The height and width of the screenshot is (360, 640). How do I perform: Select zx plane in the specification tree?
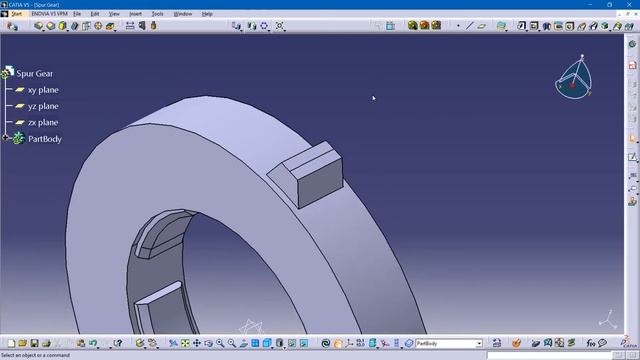tap(43, 122)
